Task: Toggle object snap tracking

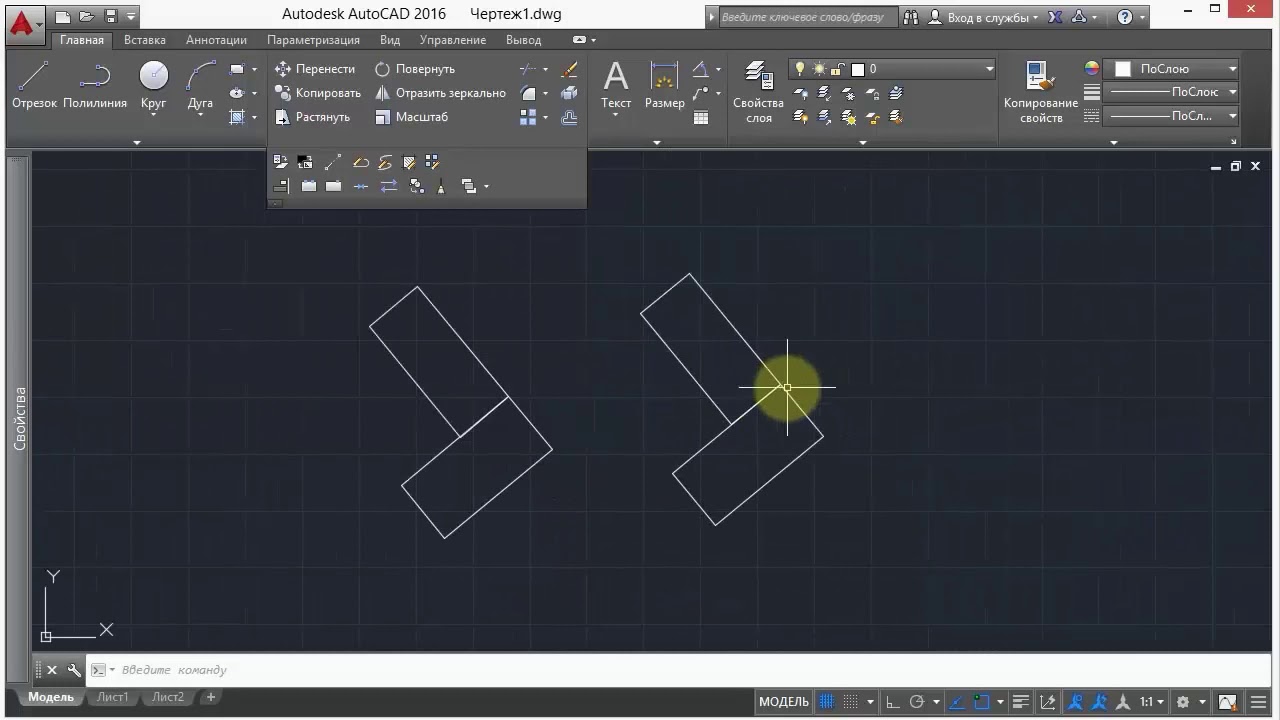Action: coord(957,702)
